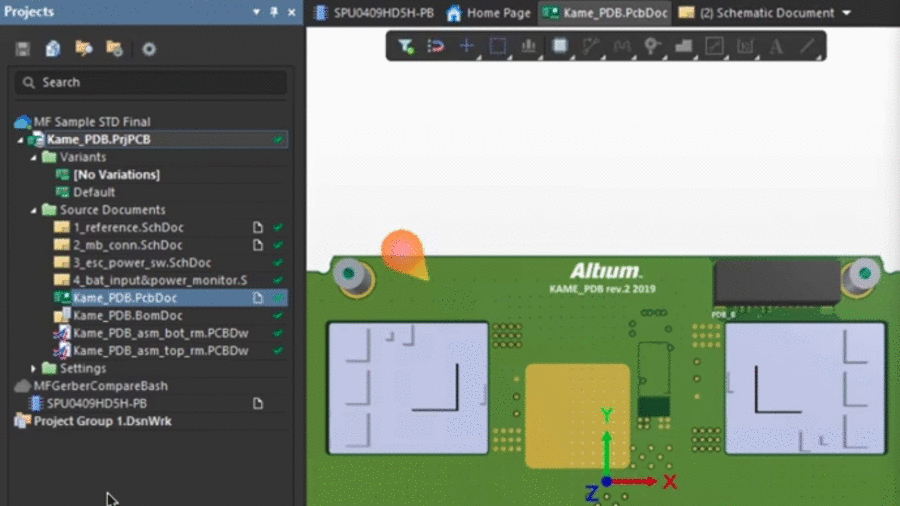
Task: Click the Save icon in the Projects panel
Action: [x=22, y=49]
